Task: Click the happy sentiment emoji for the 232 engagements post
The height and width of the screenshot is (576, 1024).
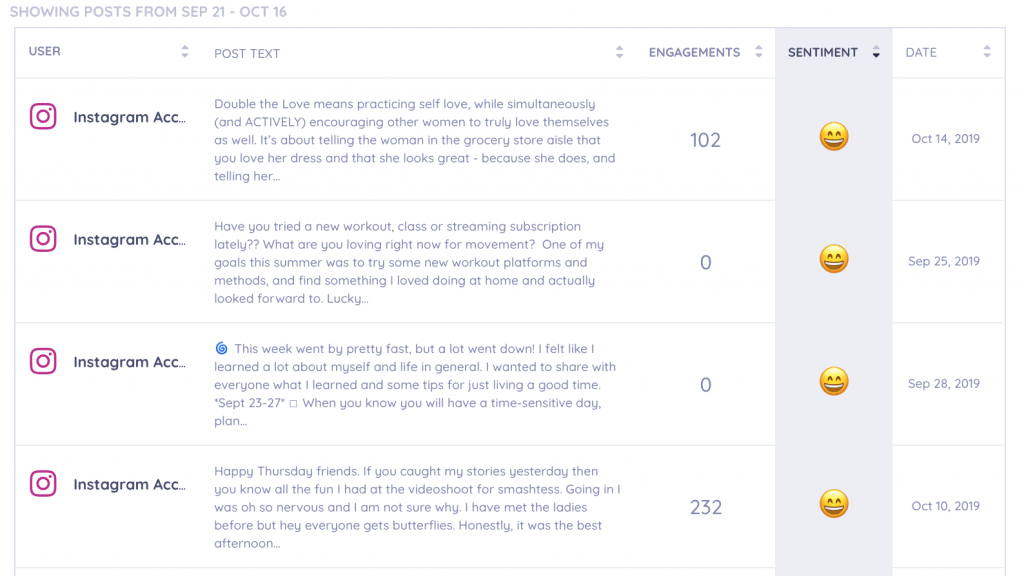Action: pos(834,504)
